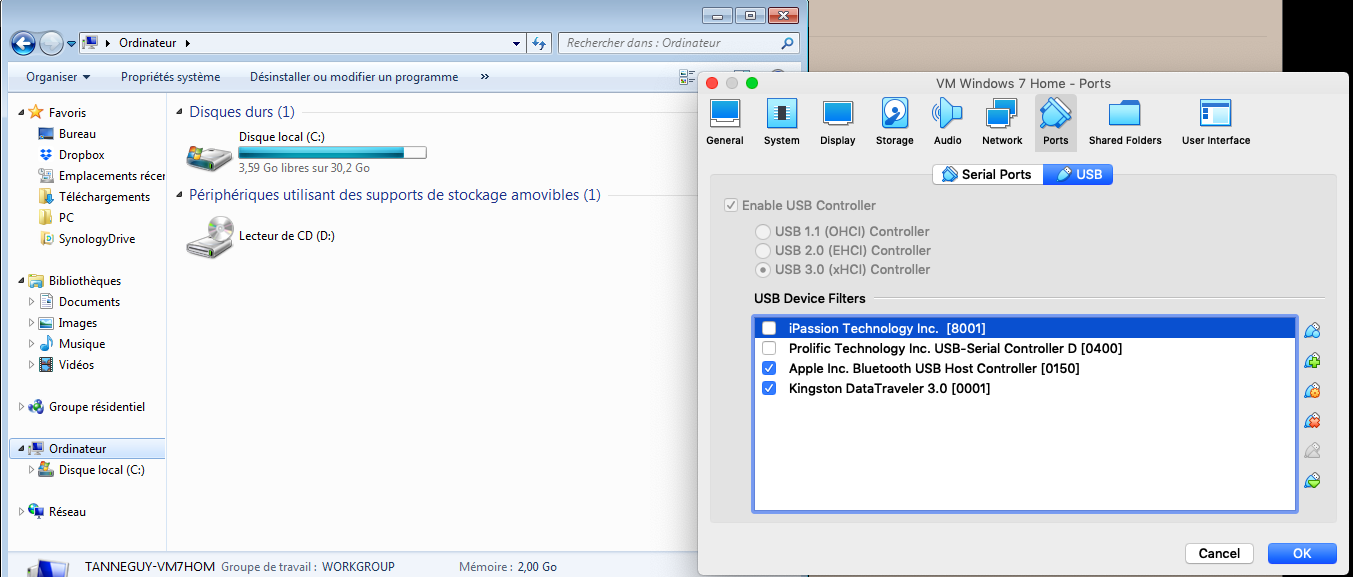Open Storage settings icon
The image size is (1353, 577).
[894, 123]
